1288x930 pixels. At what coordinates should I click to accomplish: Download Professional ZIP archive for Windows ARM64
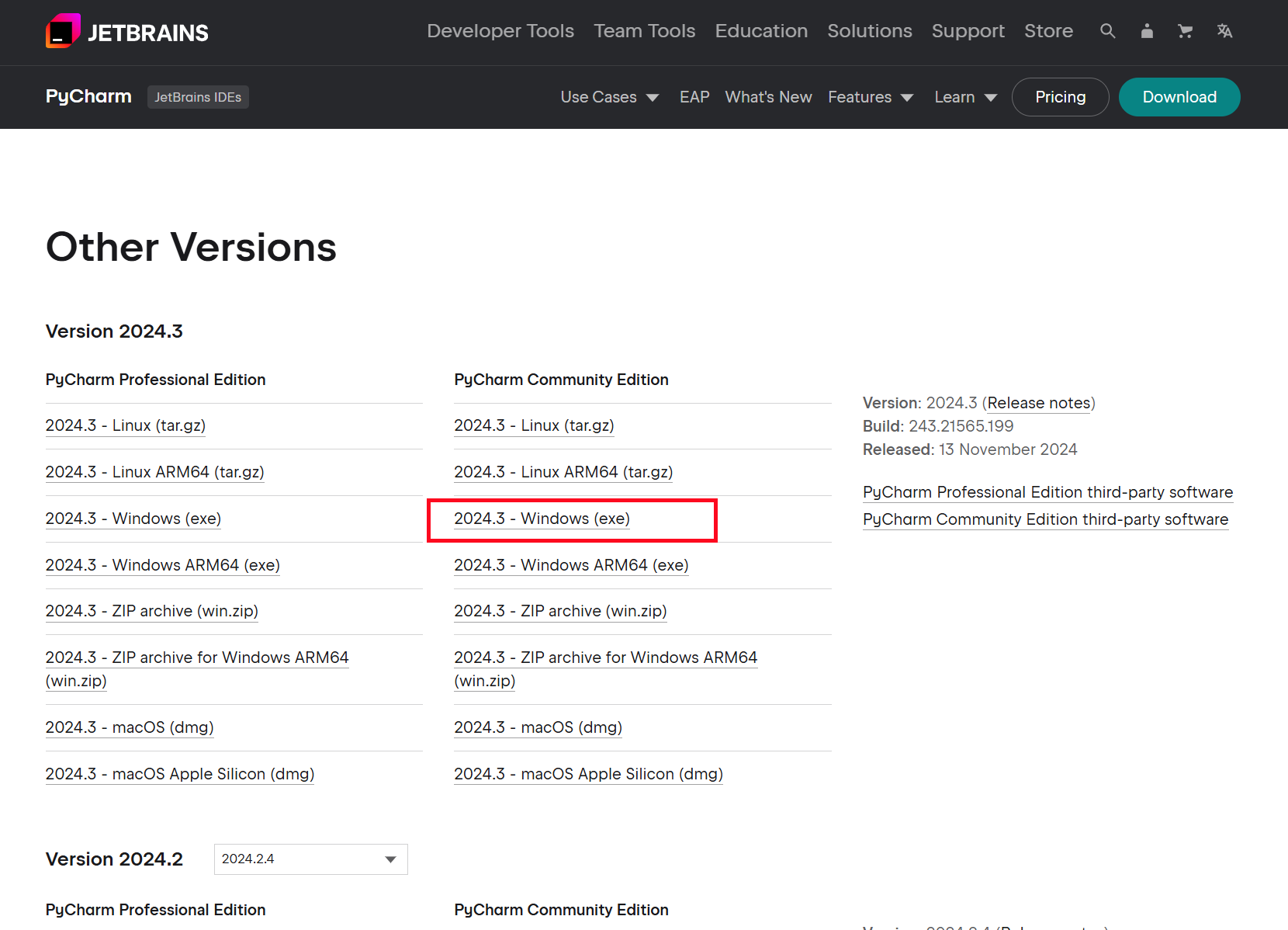[x=197, y=669]
